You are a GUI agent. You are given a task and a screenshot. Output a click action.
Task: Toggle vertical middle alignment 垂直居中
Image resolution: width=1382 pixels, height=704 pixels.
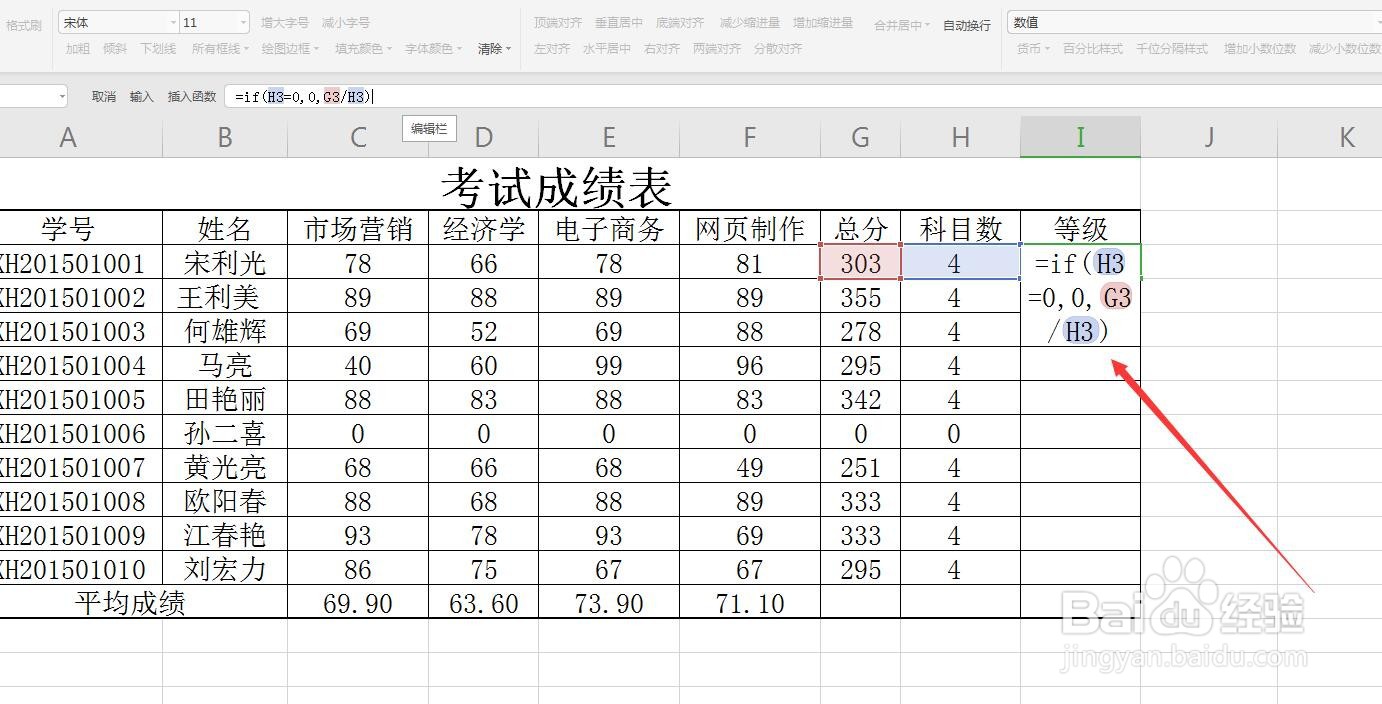pyautogui.click(x=619, y=22)
